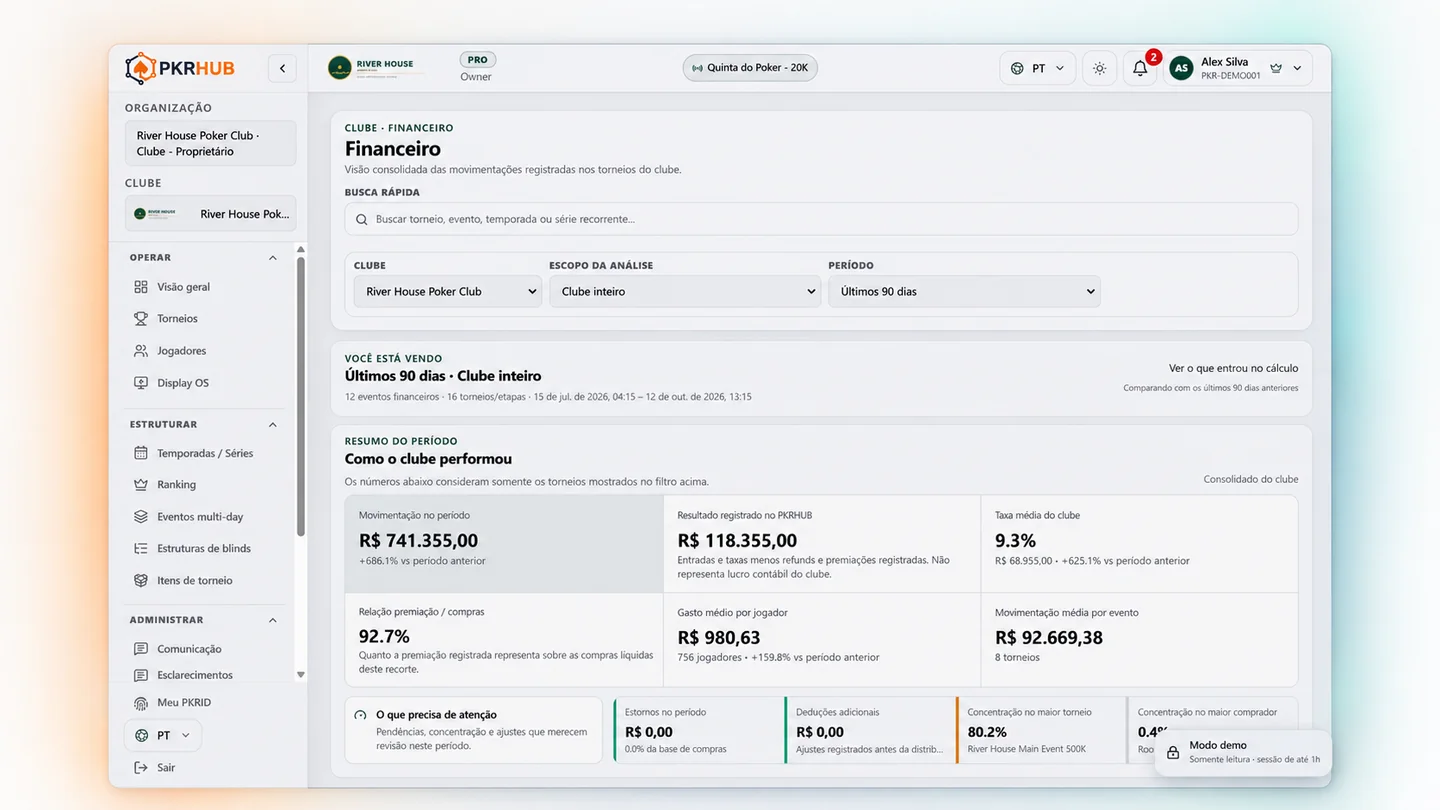
Task: Collapse the OPERAR section
Action: click(x=273, y=258)
